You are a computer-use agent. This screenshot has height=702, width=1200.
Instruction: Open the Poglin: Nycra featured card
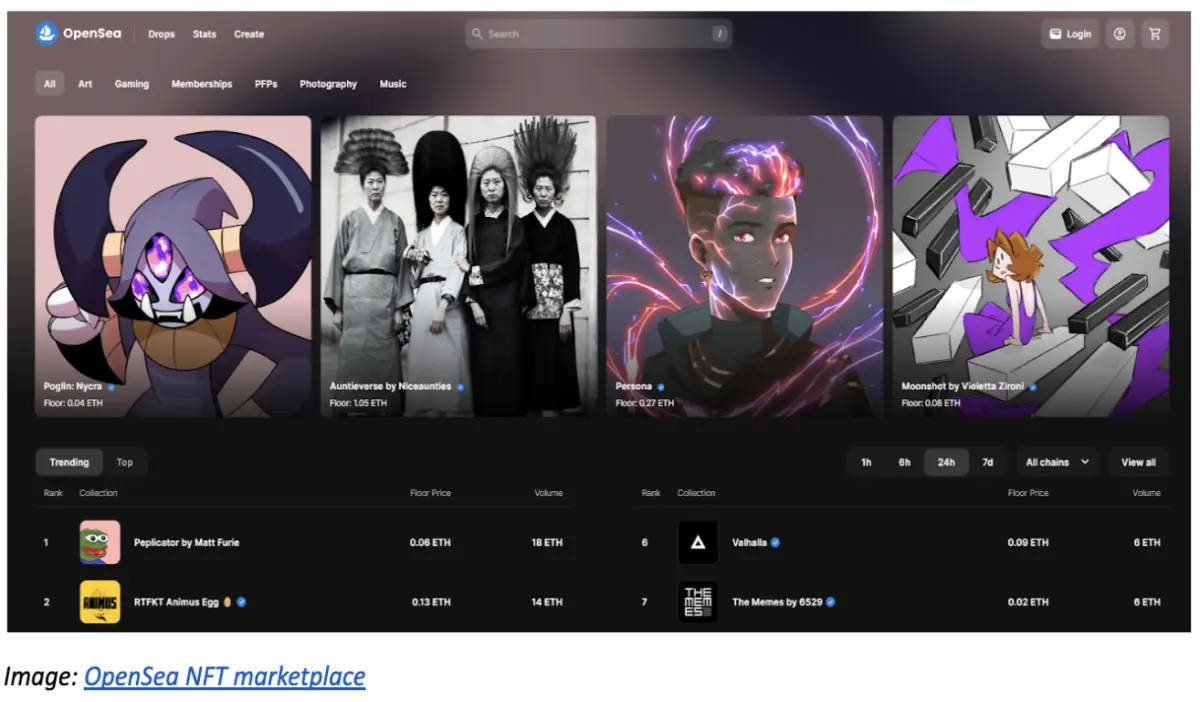(173, 266)
